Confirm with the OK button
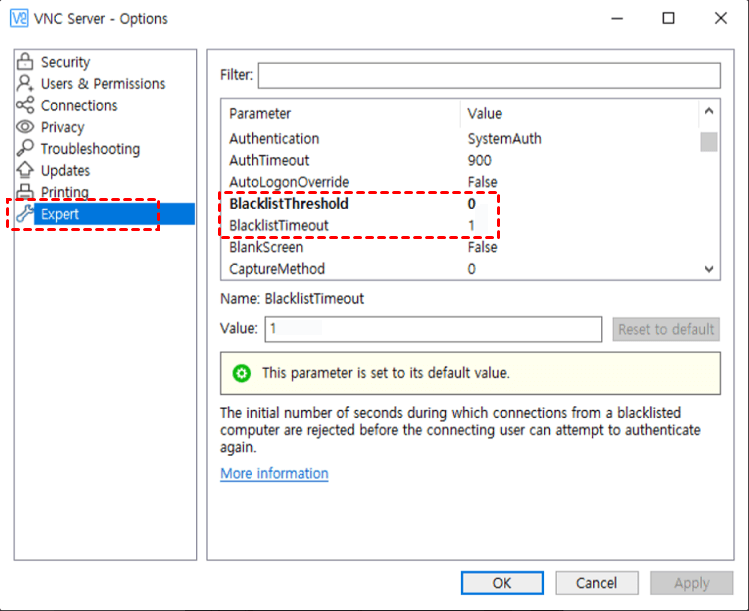 point(502,583)
